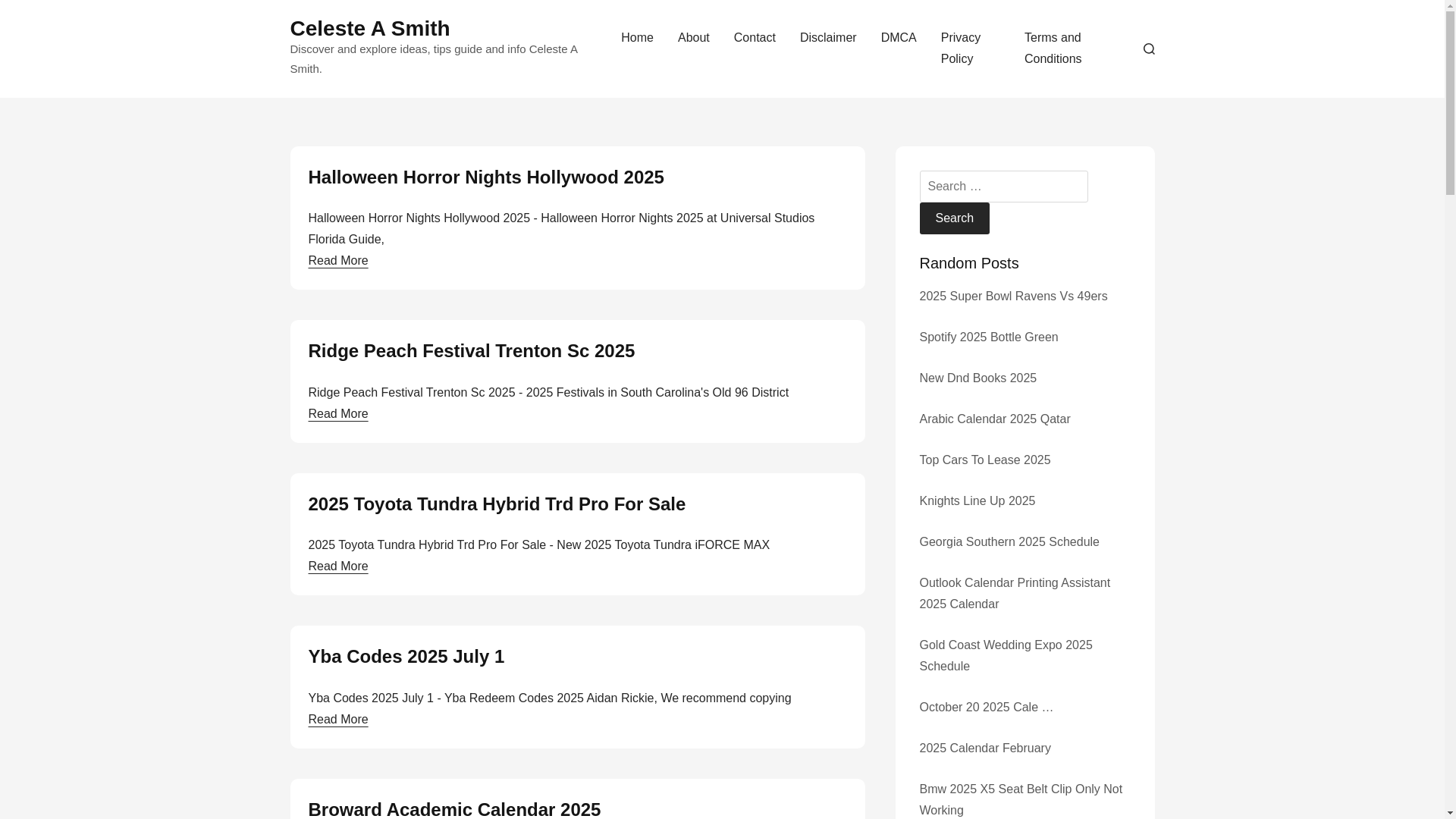Open Gold Coast Wedding Expo 2025 Schedule
This screenshot has height=819, width=1456.
[x=1006, y=656]
